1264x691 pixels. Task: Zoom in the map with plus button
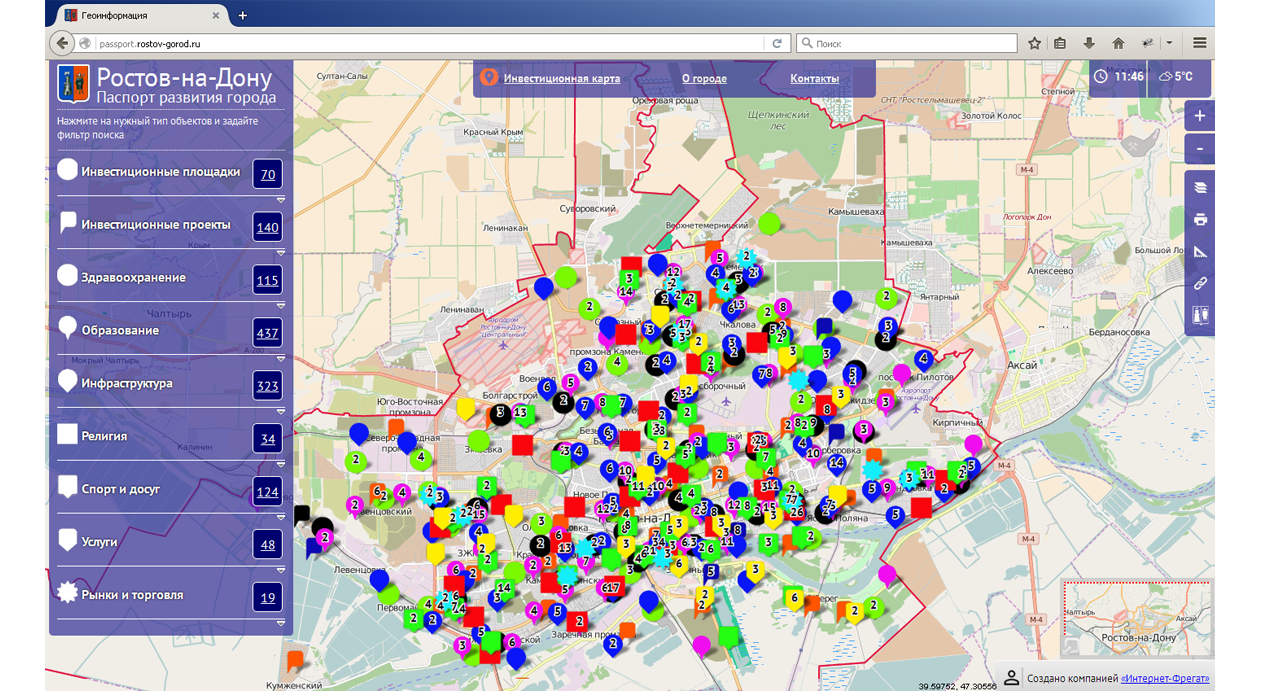[1200, 116]
